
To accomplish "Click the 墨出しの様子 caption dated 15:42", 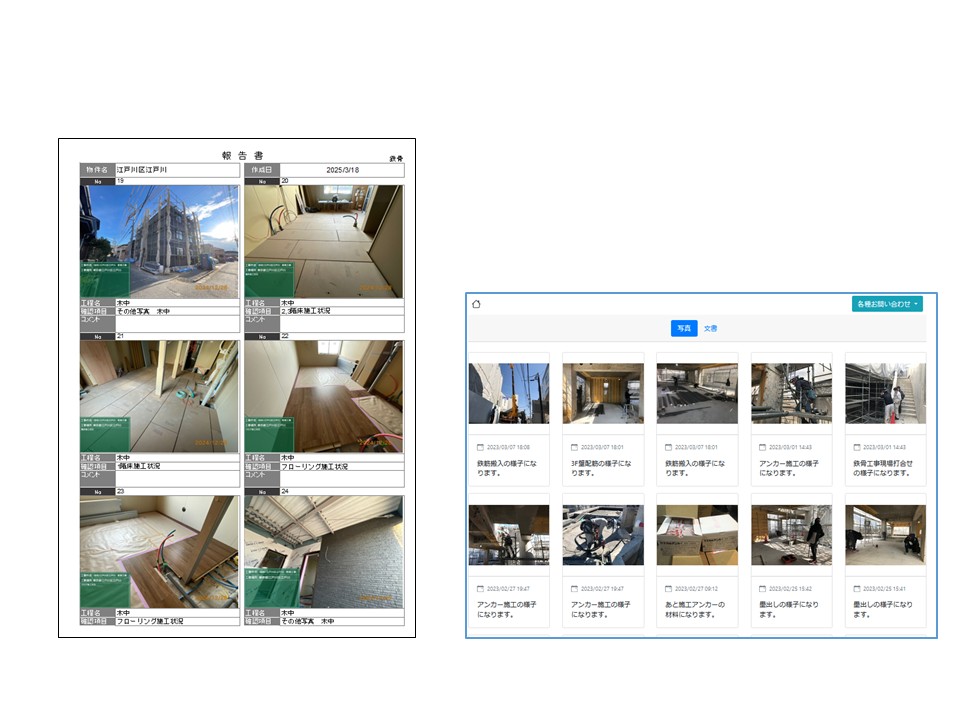I will pos(791,609).
